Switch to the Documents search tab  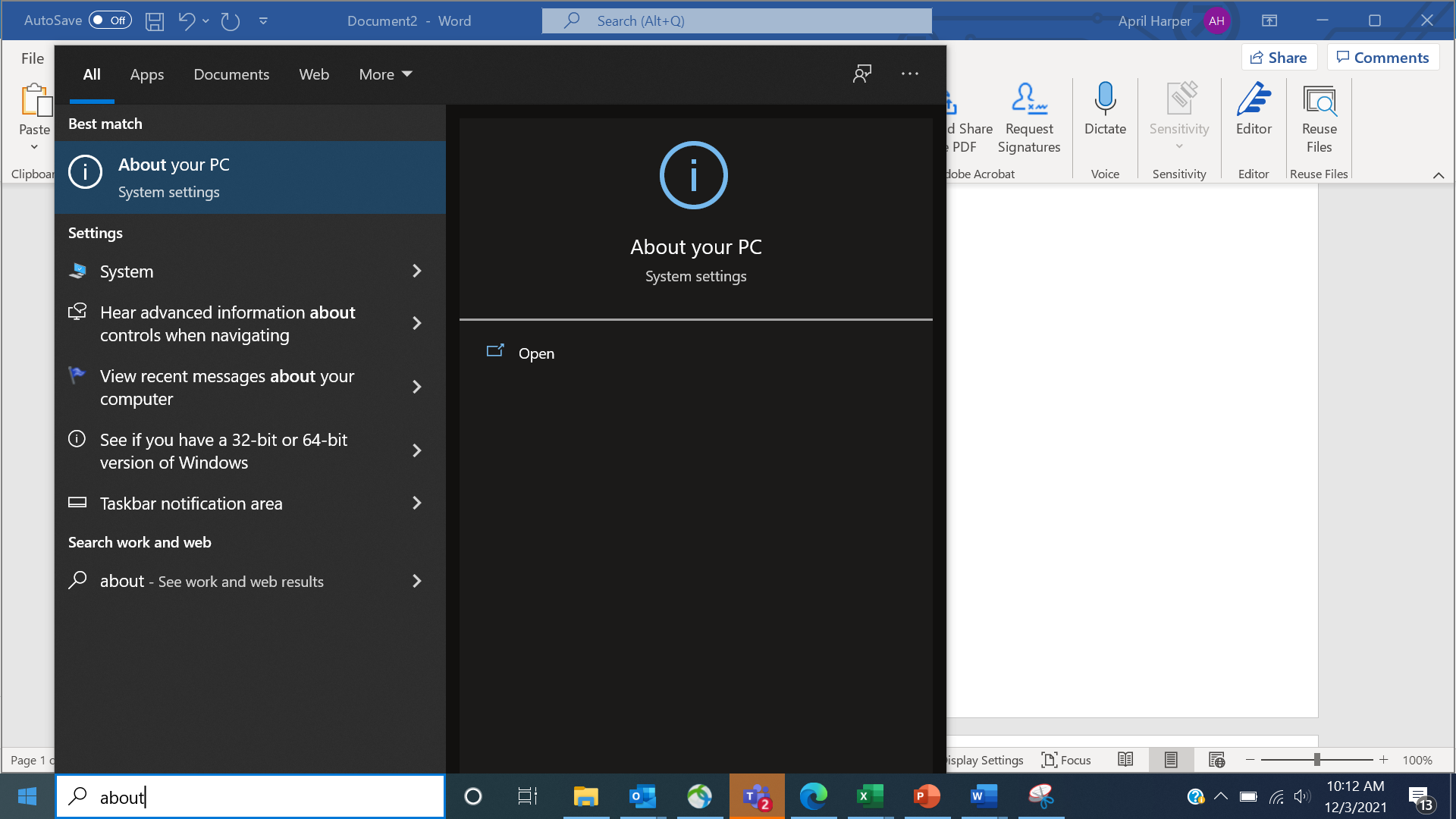click(231, 74)
